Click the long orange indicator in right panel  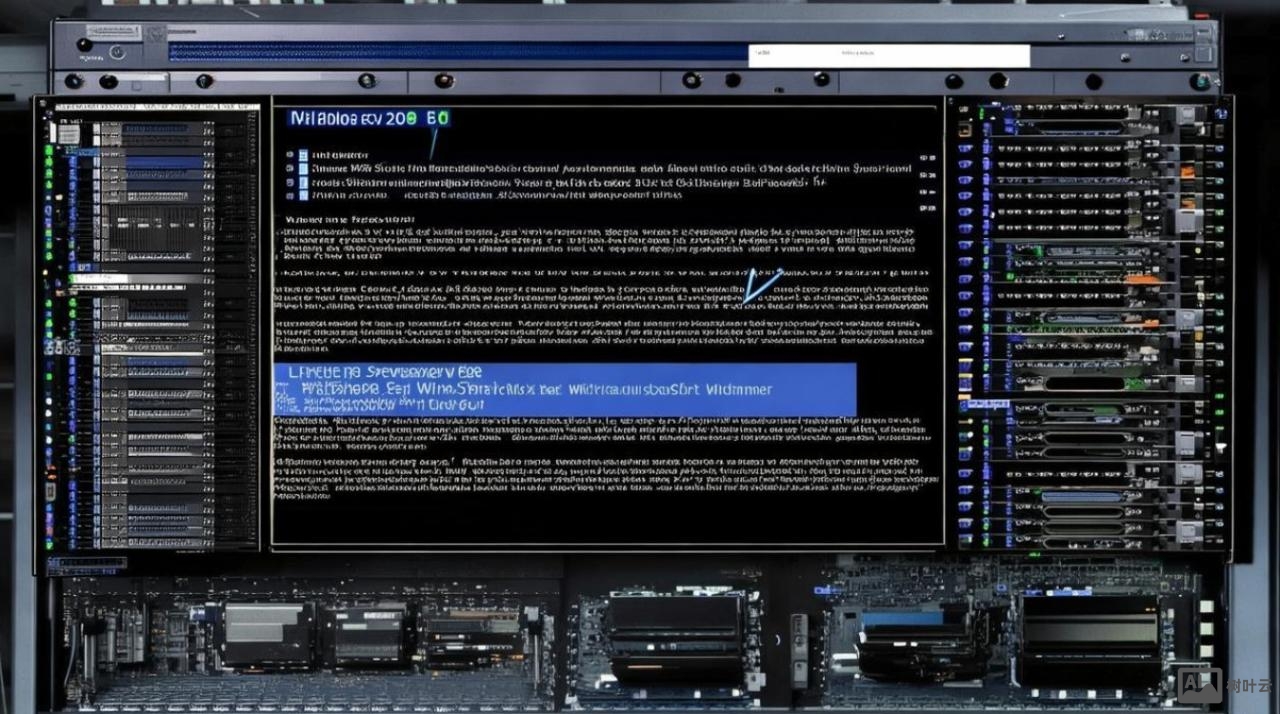[x=1142, y=279]
